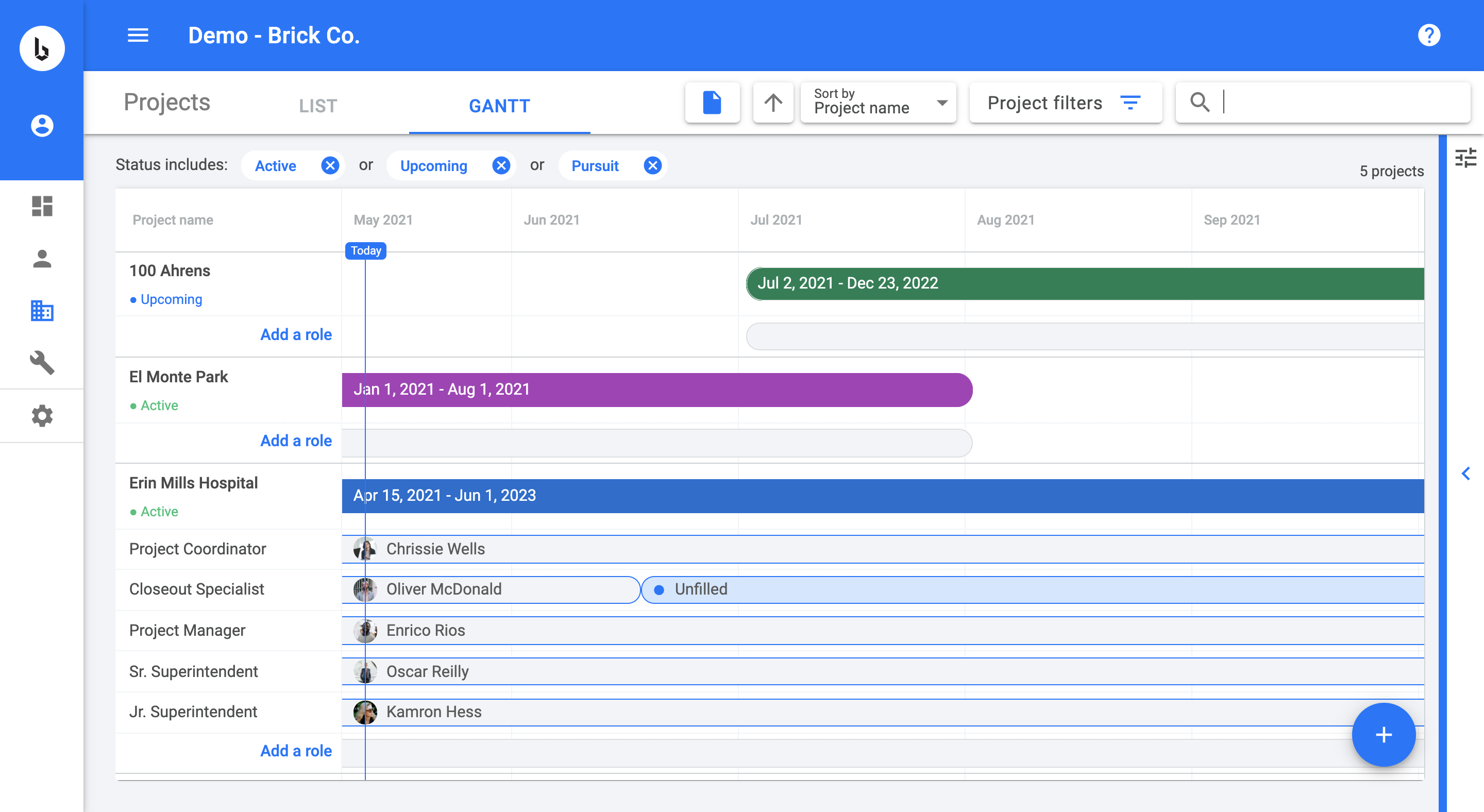1484x812 pixels.
Task: Click the export document icon button
Action: click(712, 103)
